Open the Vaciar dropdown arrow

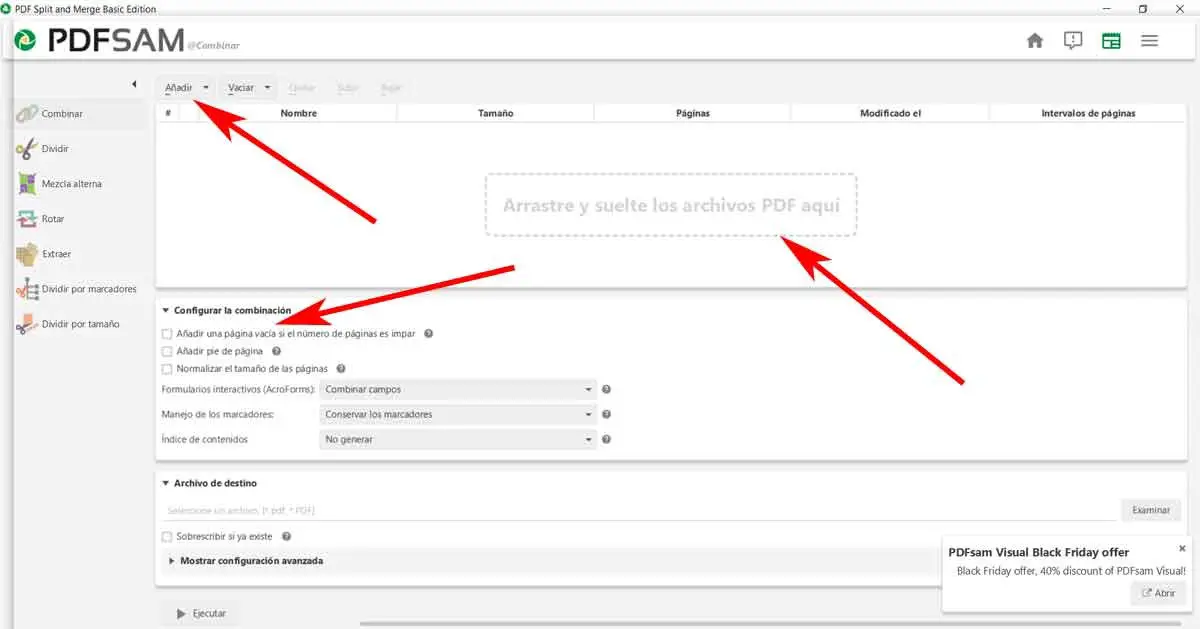(x=267, y=88)
